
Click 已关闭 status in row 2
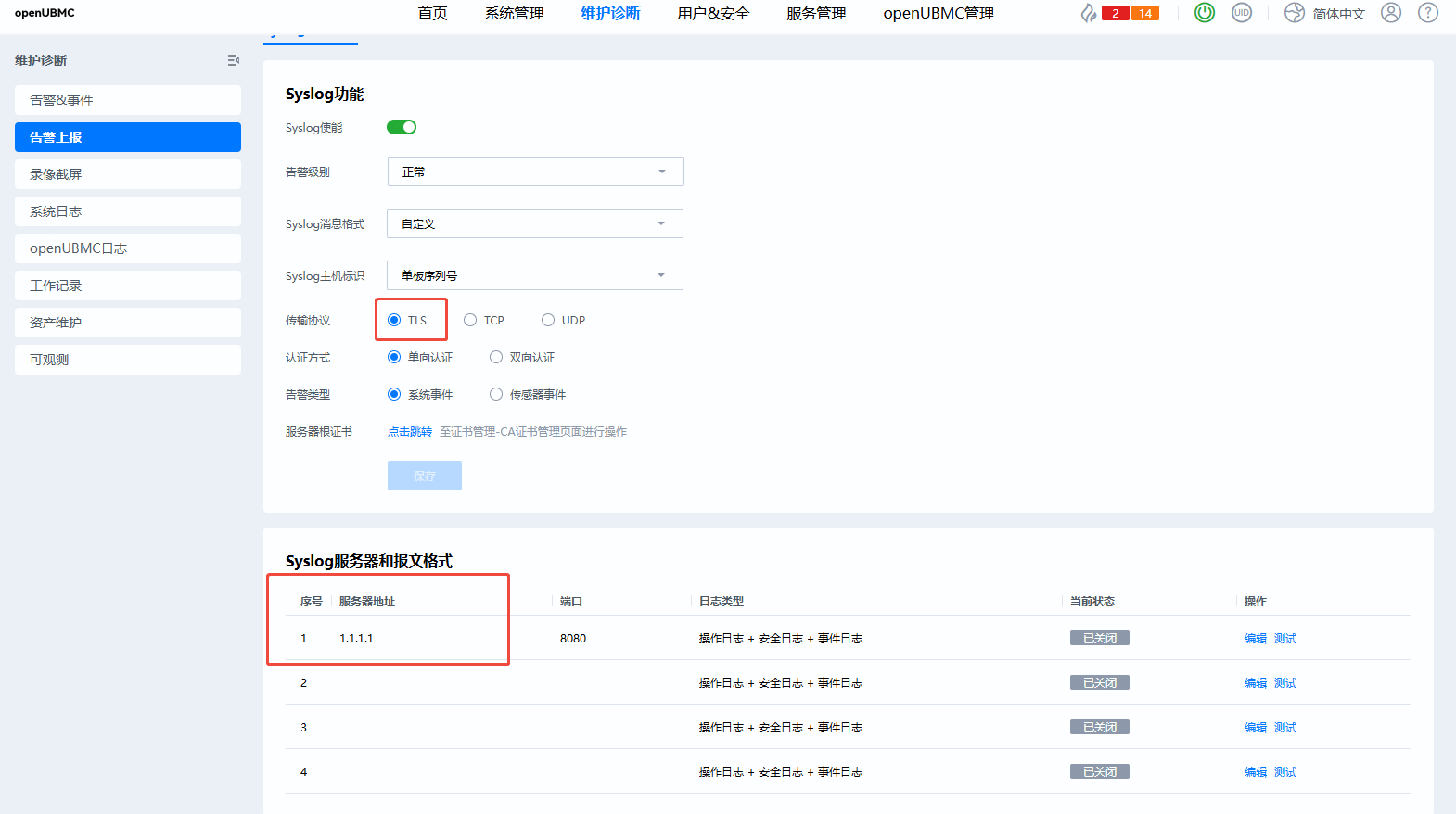coord(1100,682)
